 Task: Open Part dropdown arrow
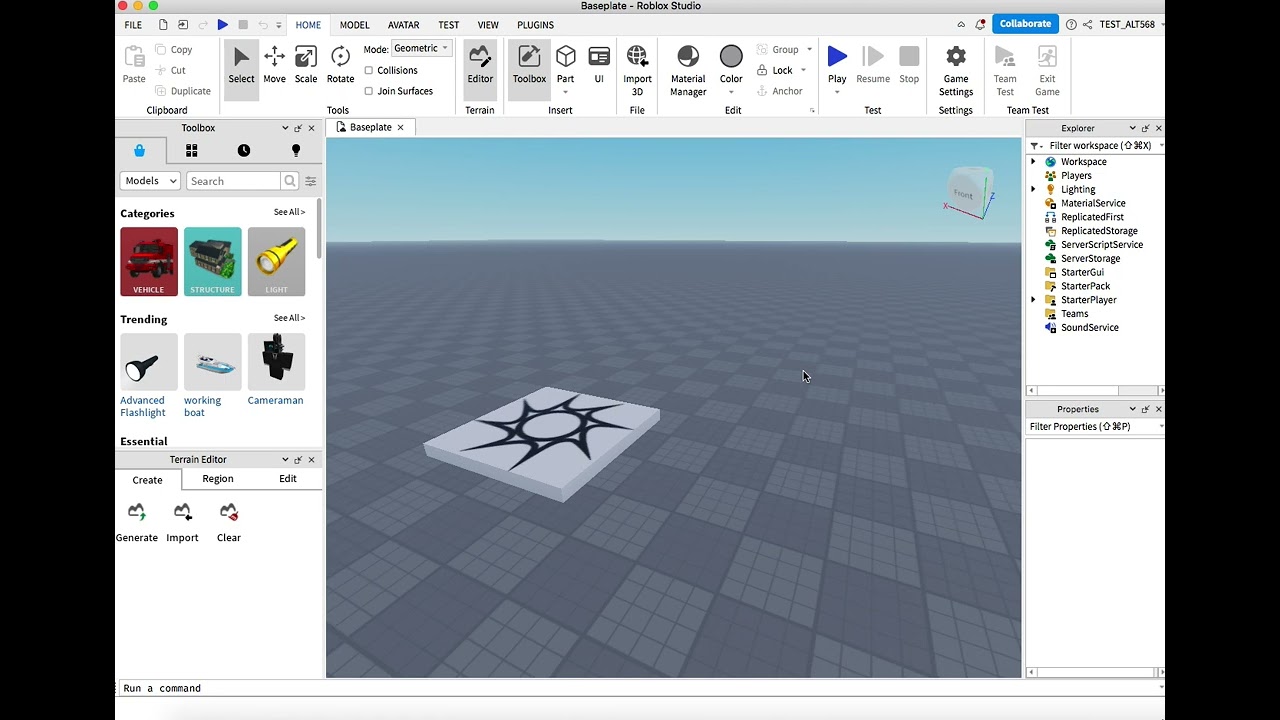click(x=566, y=92)
